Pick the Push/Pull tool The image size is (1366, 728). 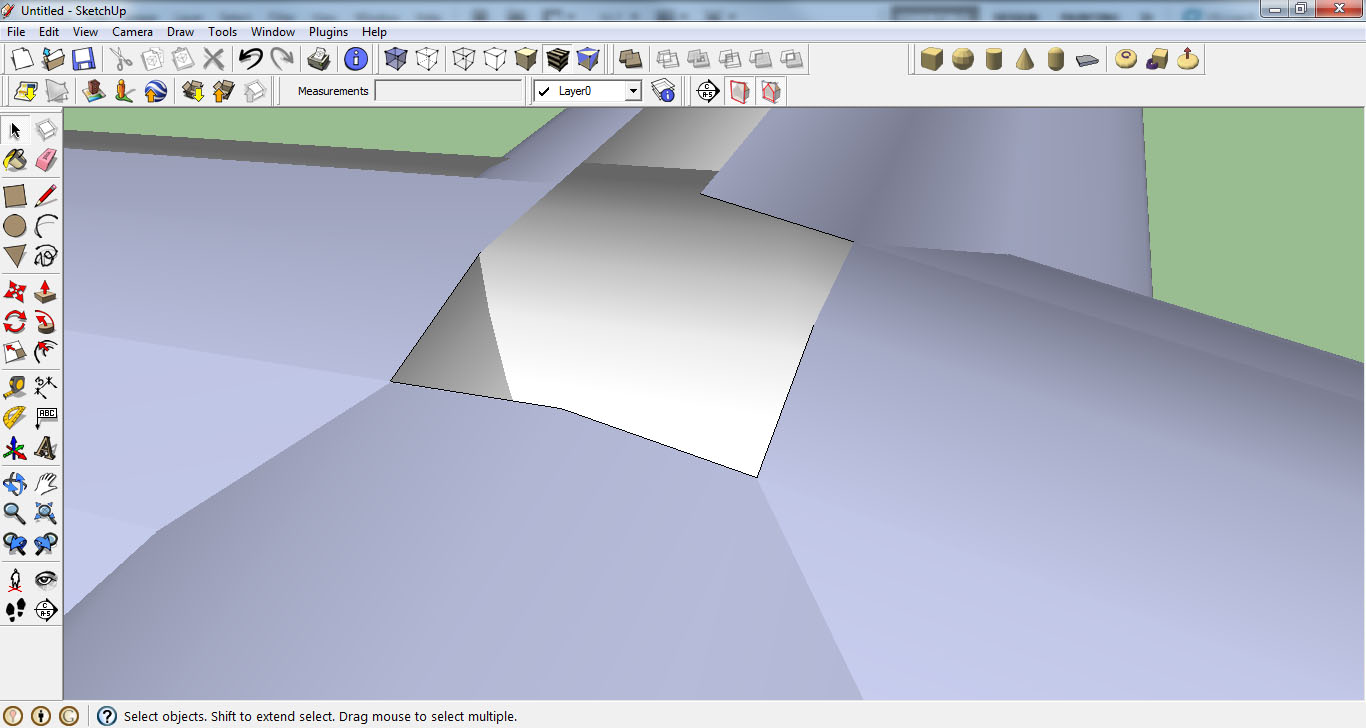click(x=46, y=292)
